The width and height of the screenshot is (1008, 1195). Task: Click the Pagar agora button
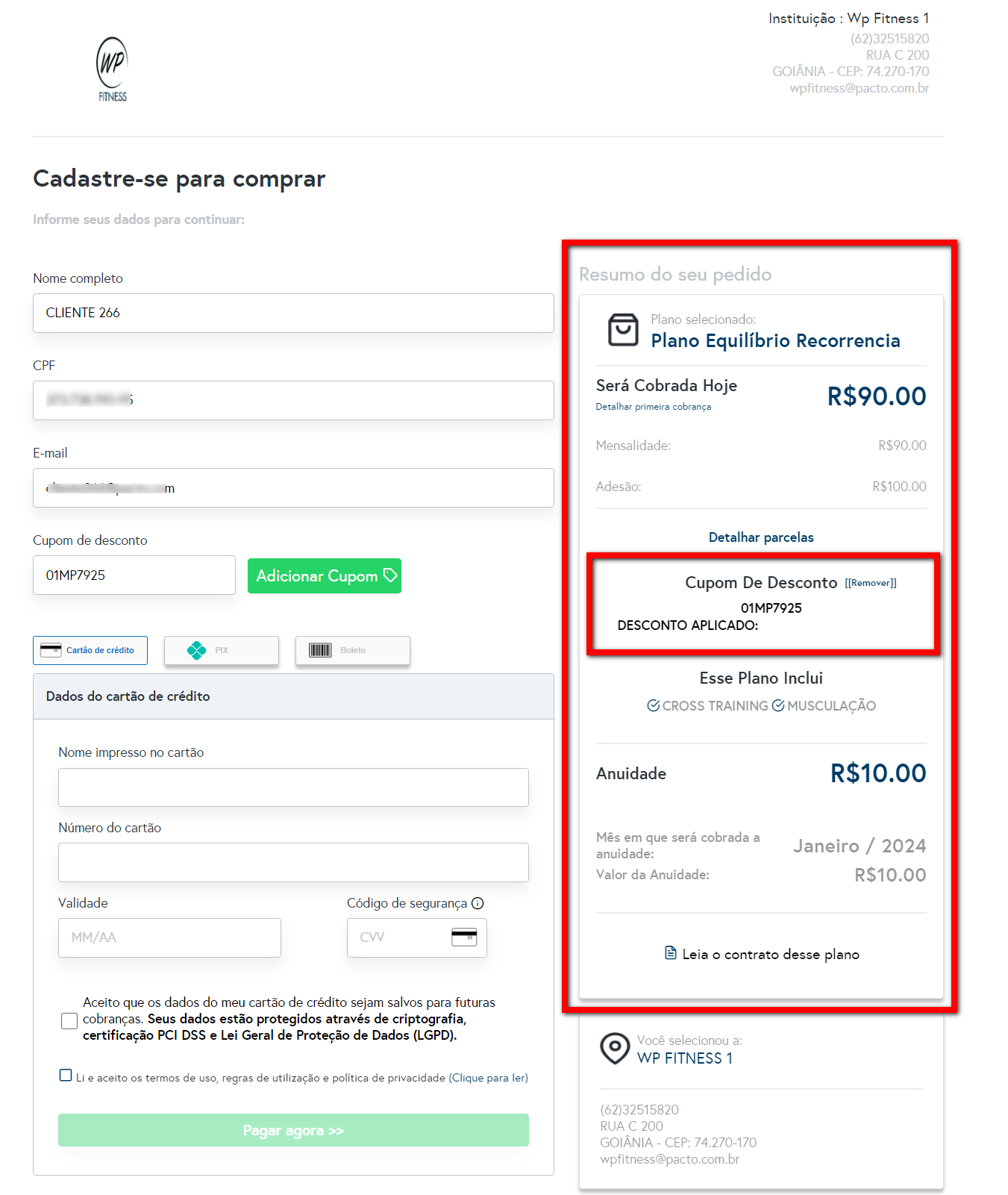293,1130
